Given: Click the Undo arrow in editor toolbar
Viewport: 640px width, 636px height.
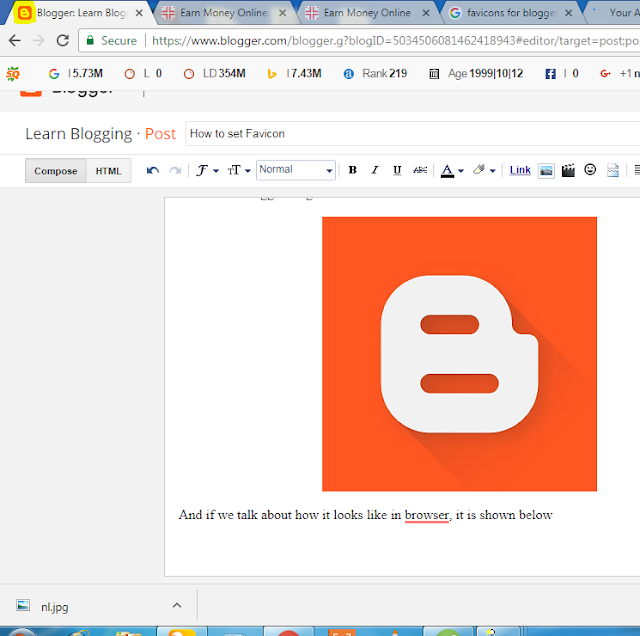Looking at the screenshot, I should tap(153, 171).
